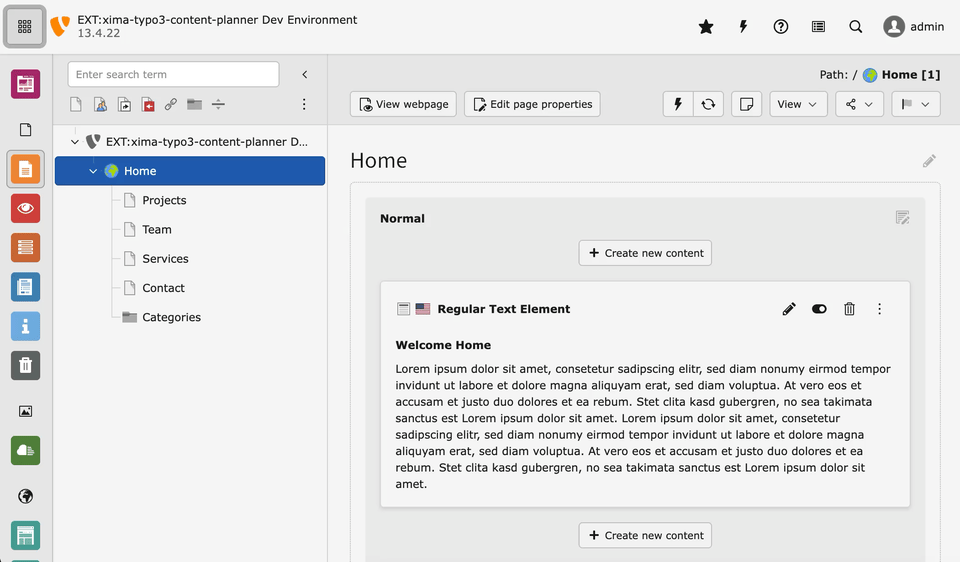Open system information list icon
960x562 pixels.
pos(818,26)
